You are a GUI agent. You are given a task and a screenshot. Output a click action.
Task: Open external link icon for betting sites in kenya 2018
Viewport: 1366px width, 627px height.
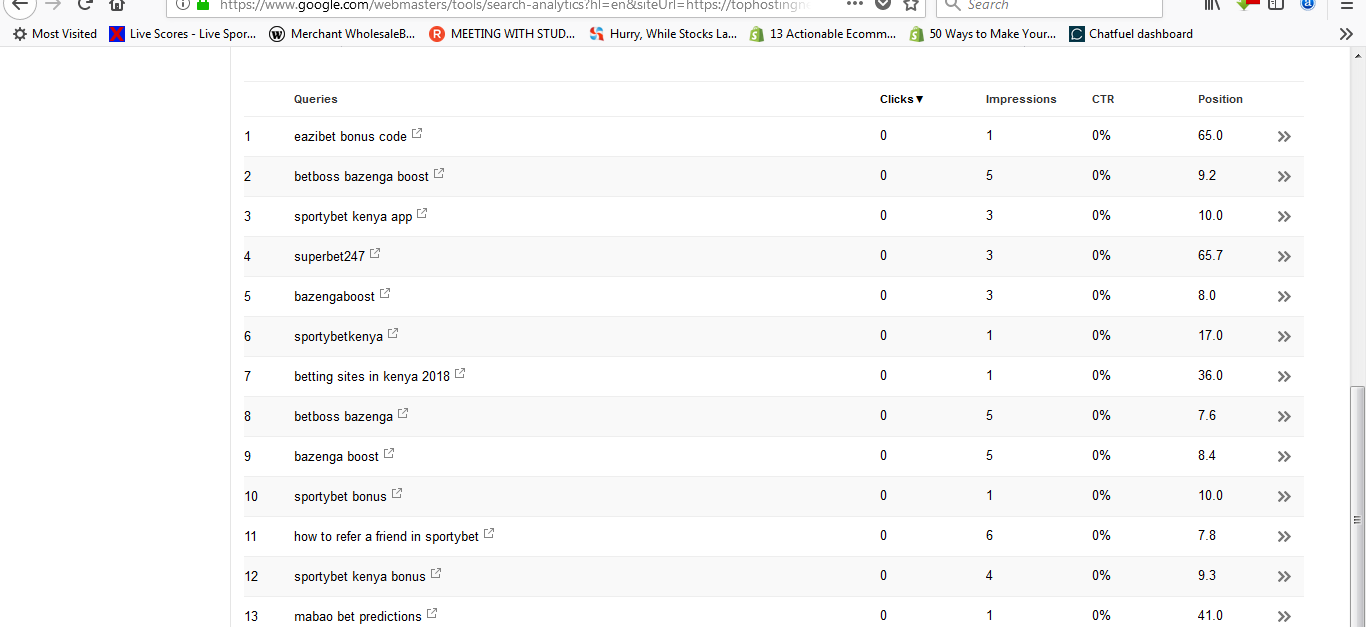(460, 374)
